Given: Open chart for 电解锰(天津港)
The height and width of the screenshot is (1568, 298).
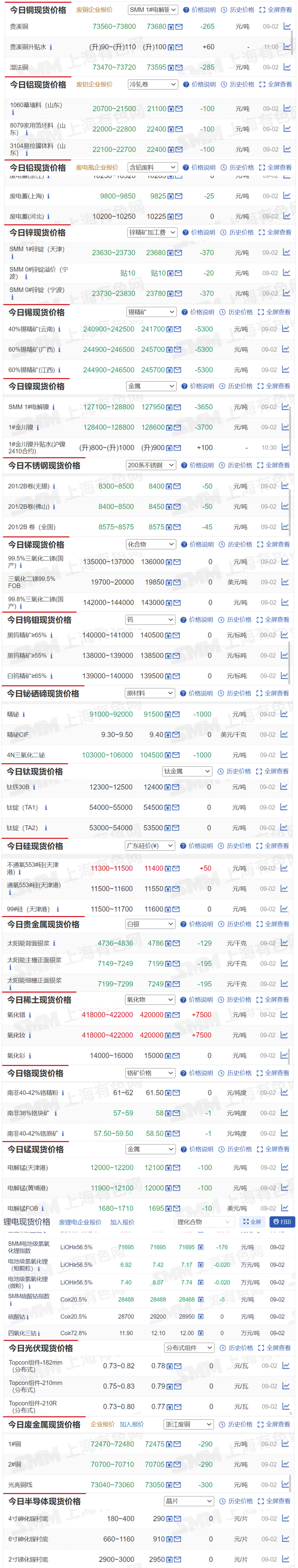Looking at the screenshot, I should pyautogui.click(x=285, y=1168).
